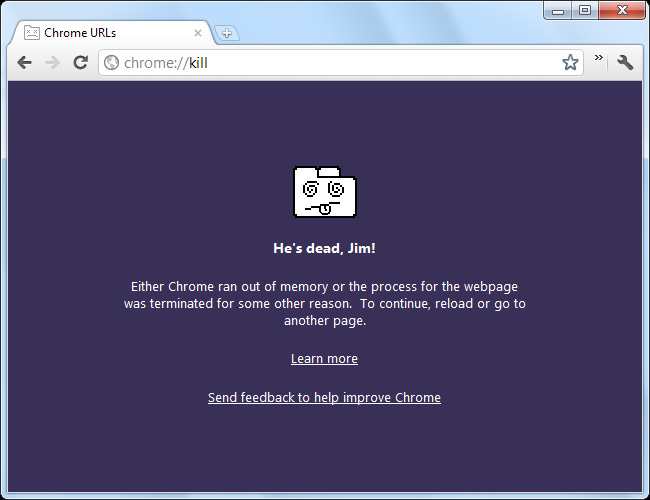The image size is (650, 500).
Task: Click the forward navigation arrow
Action: (52, 63)
